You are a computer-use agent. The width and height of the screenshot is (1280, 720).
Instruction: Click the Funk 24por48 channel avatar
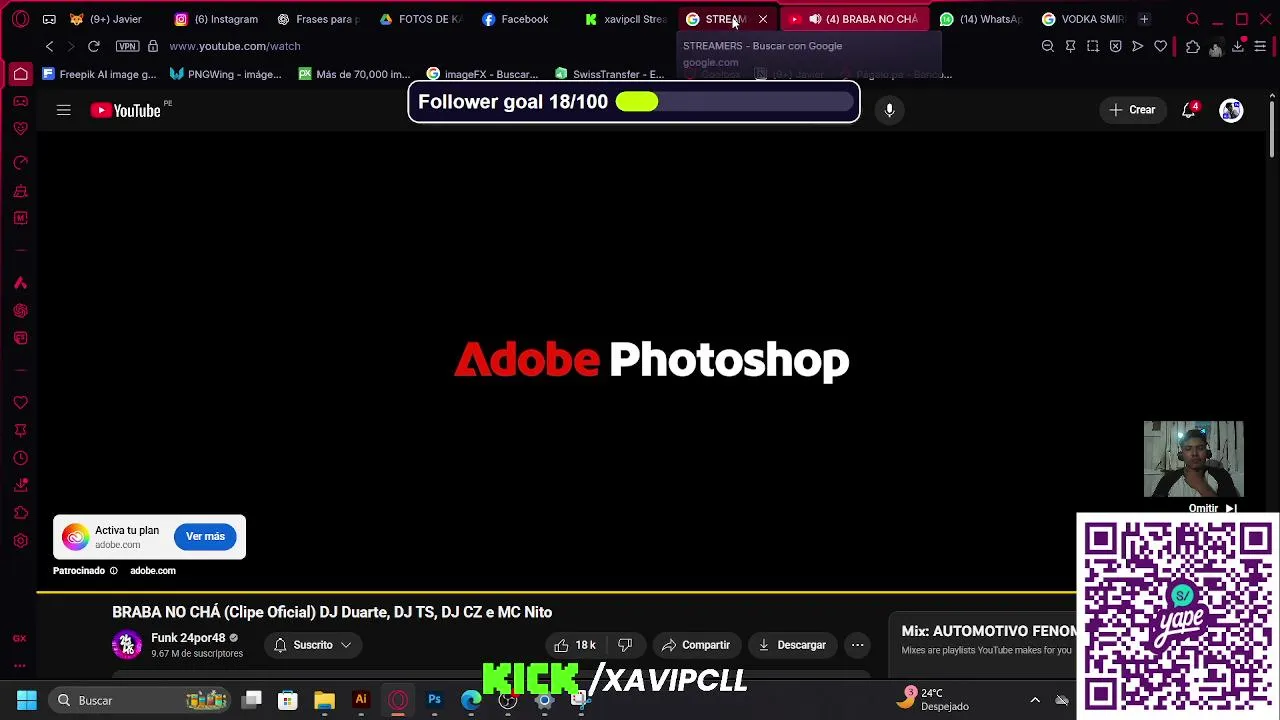coord(127,645)
